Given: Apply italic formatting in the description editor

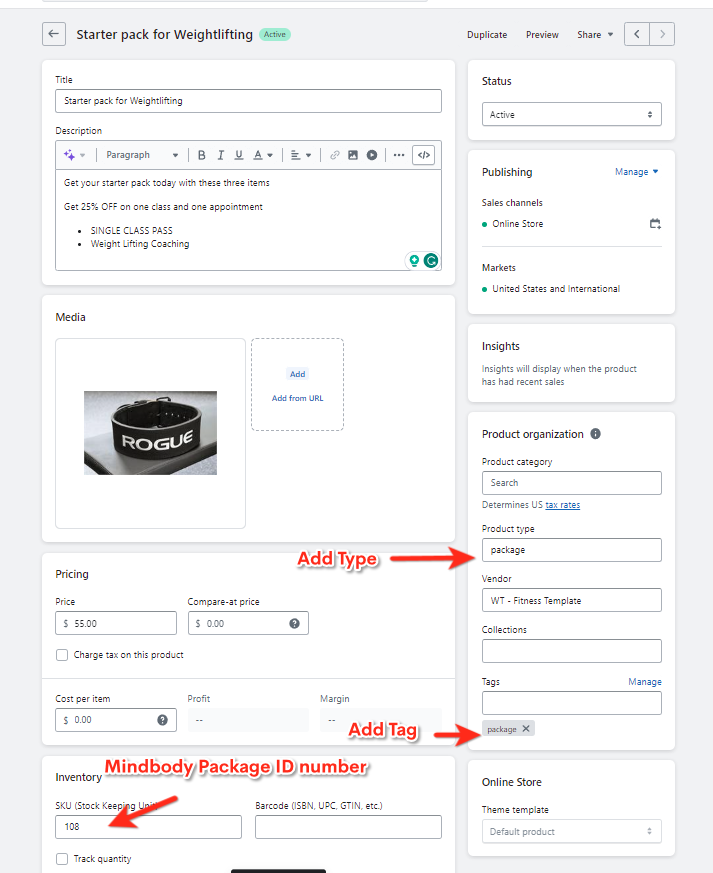Looking at the screenshot, I should 220,155.
